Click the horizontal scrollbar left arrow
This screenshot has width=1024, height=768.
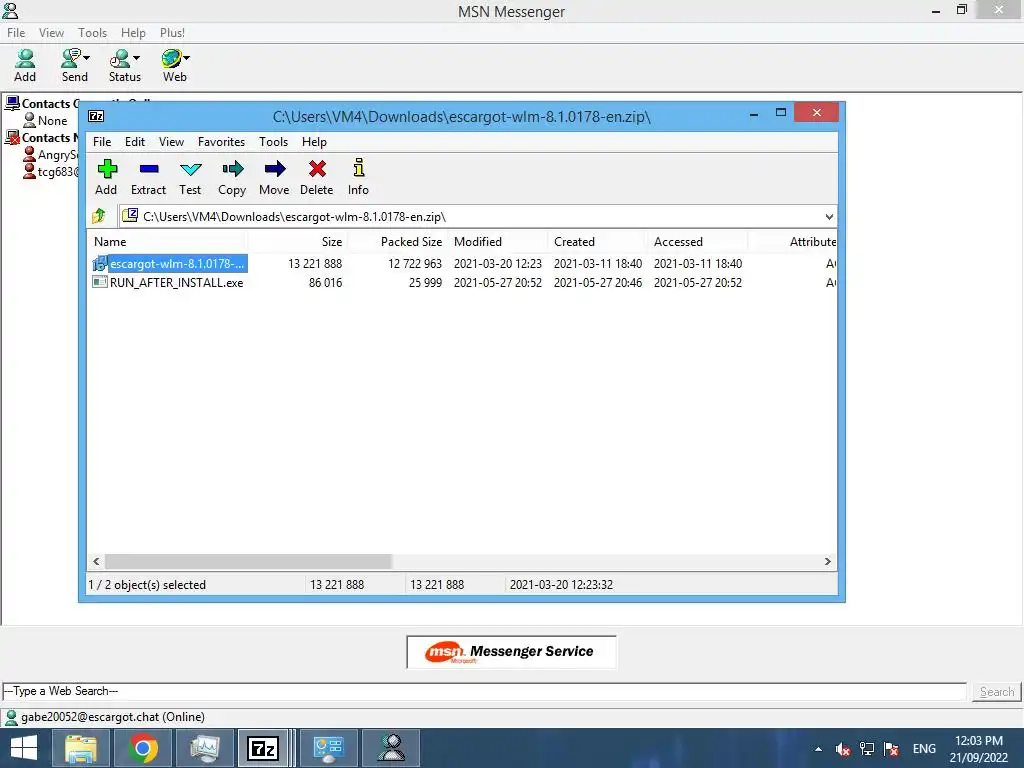coord(96,562)
